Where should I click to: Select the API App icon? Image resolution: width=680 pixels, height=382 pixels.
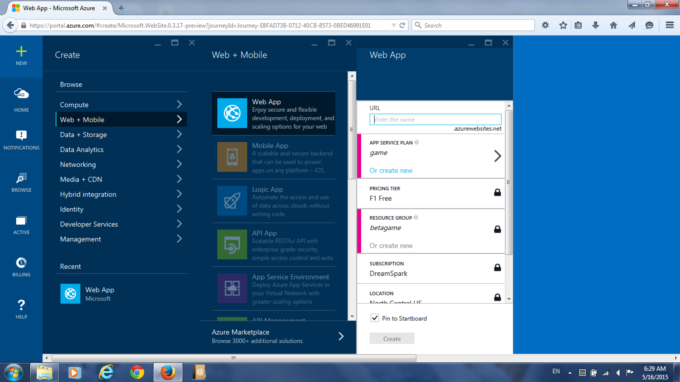click(x=232, y=245)
